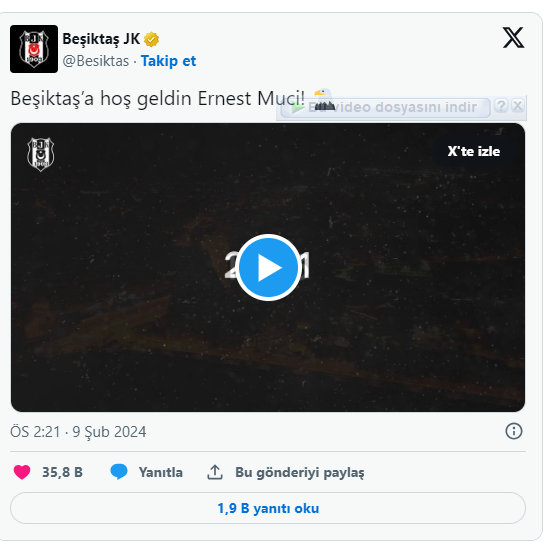Like the tweet with the heart icon
The height and width of the screenshot is (545, 550).
(22, 472)
